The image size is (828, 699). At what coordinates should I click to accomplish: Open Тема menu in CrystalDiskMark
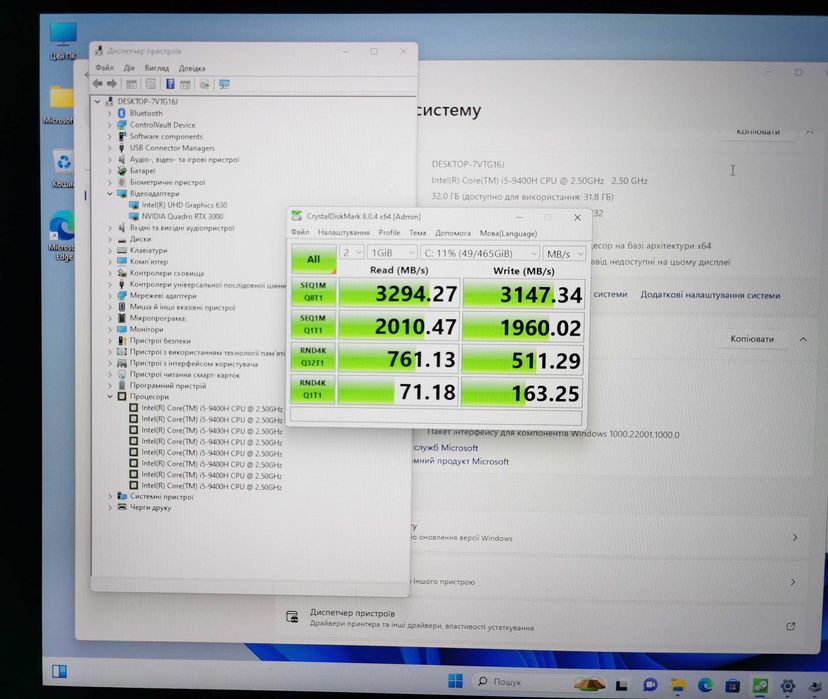click(418, 233)
